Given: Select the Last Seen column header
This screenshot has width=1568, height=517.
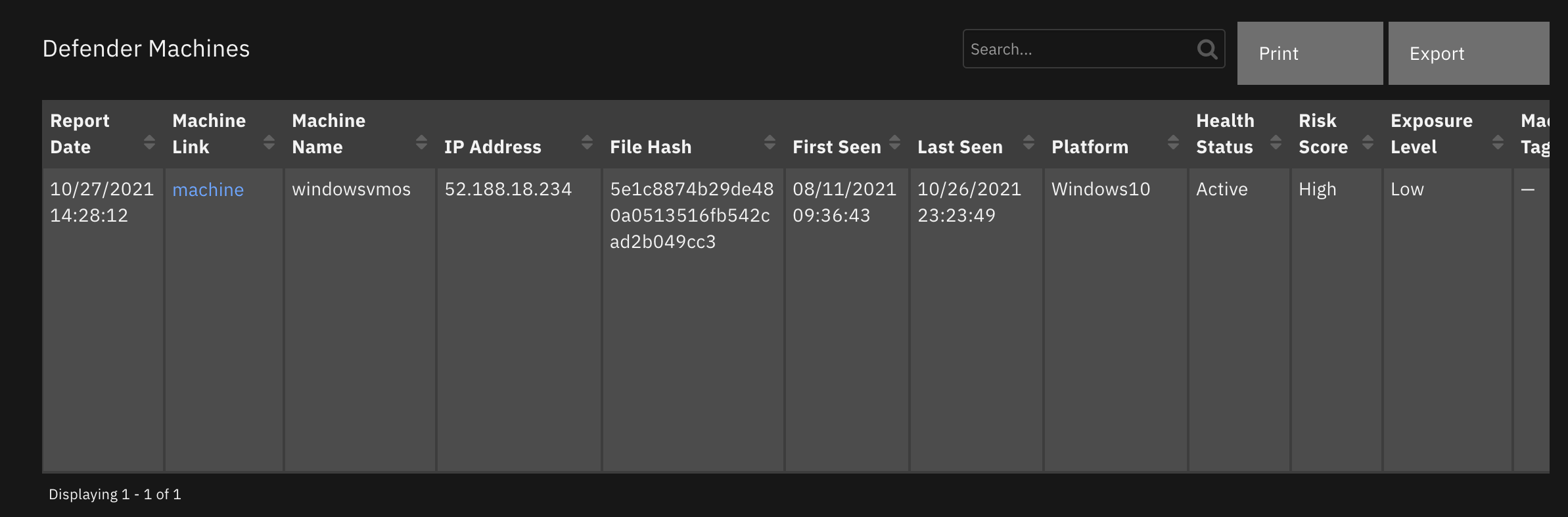Looking at the screenshot, I should click(960, 147).
